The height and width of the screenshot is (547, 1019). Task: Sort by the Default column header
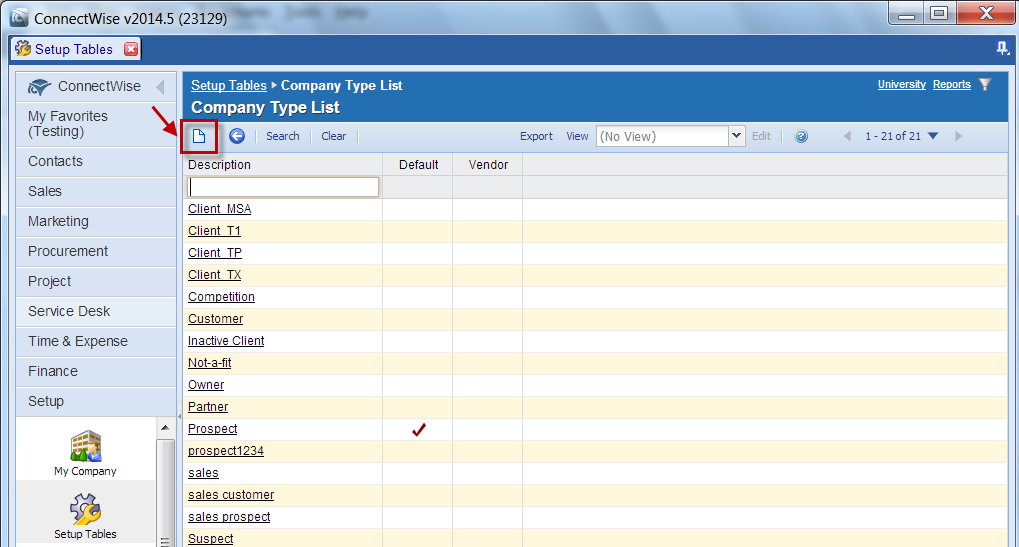pyautogui.click(x=419, y=165)
